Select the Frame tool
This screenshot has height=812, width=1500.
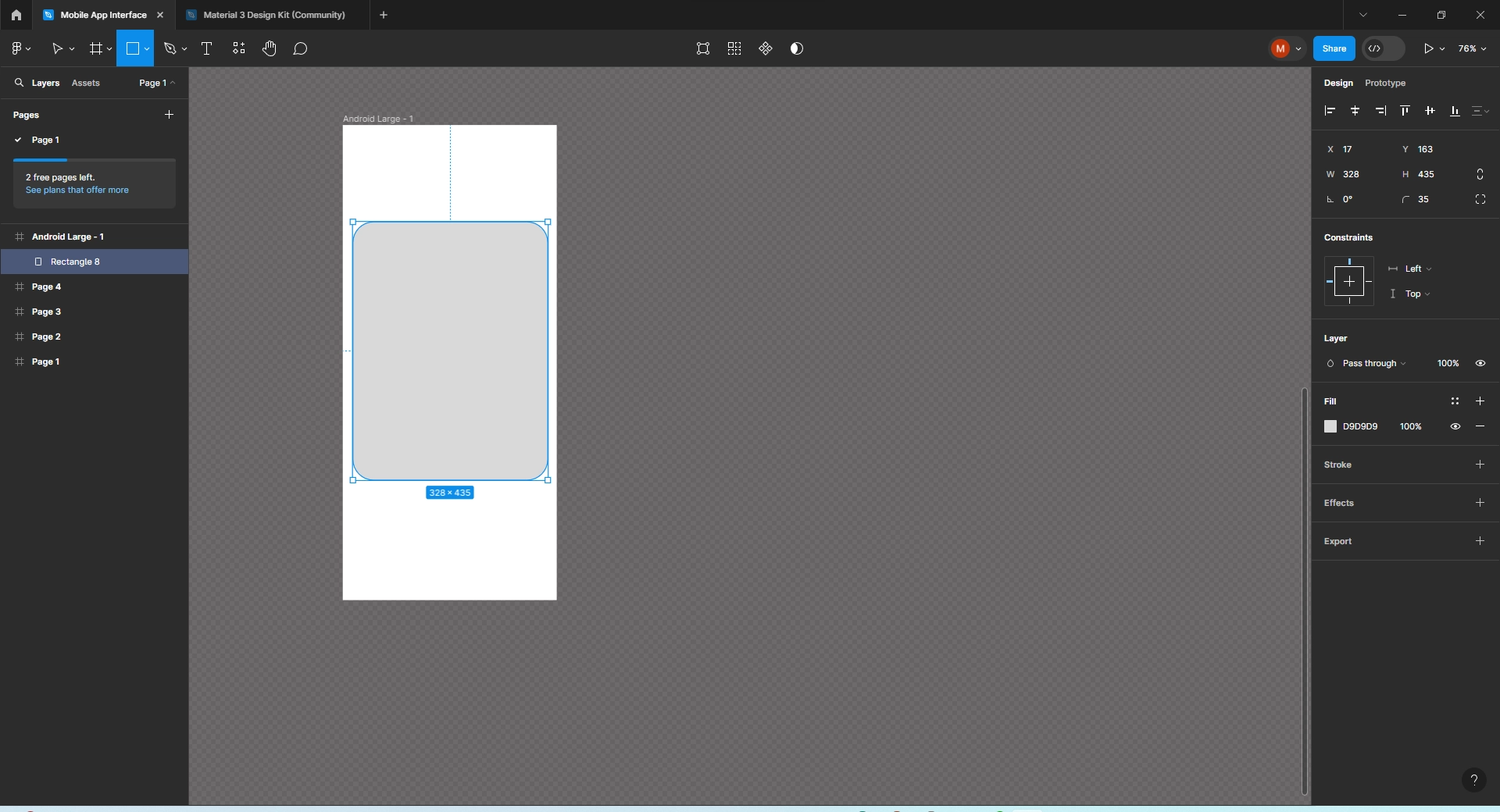click(96, 48)
